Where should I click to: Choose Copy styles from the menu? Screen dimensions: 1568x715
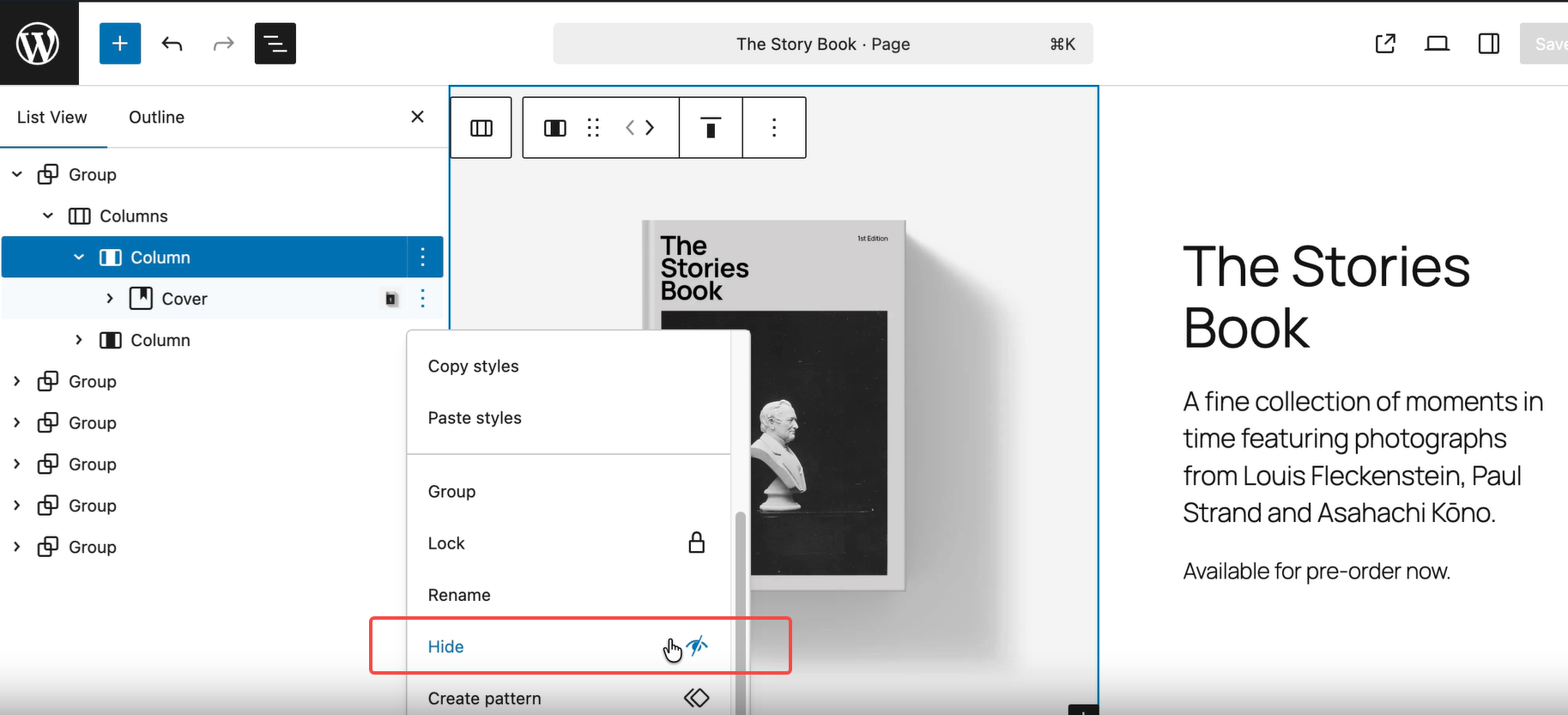point(568,366)
